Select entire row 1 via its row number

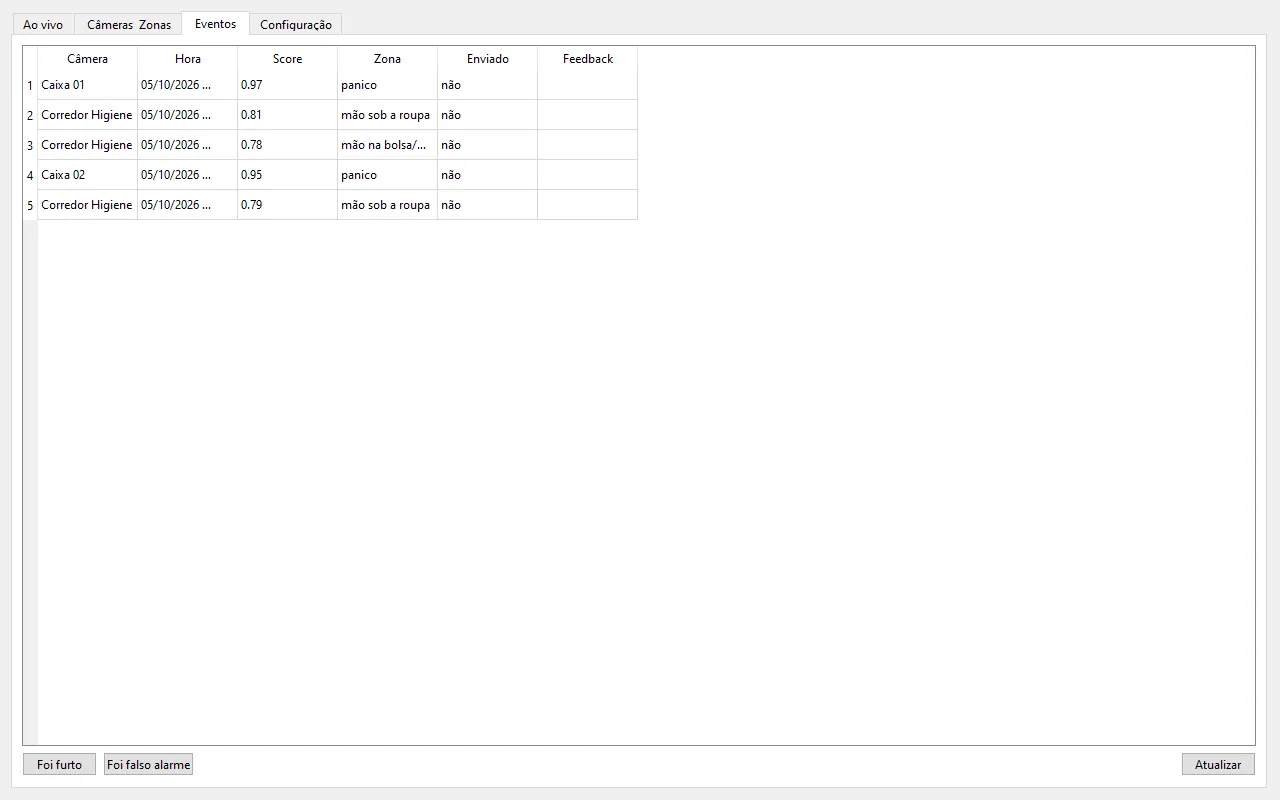coord(30,85)
